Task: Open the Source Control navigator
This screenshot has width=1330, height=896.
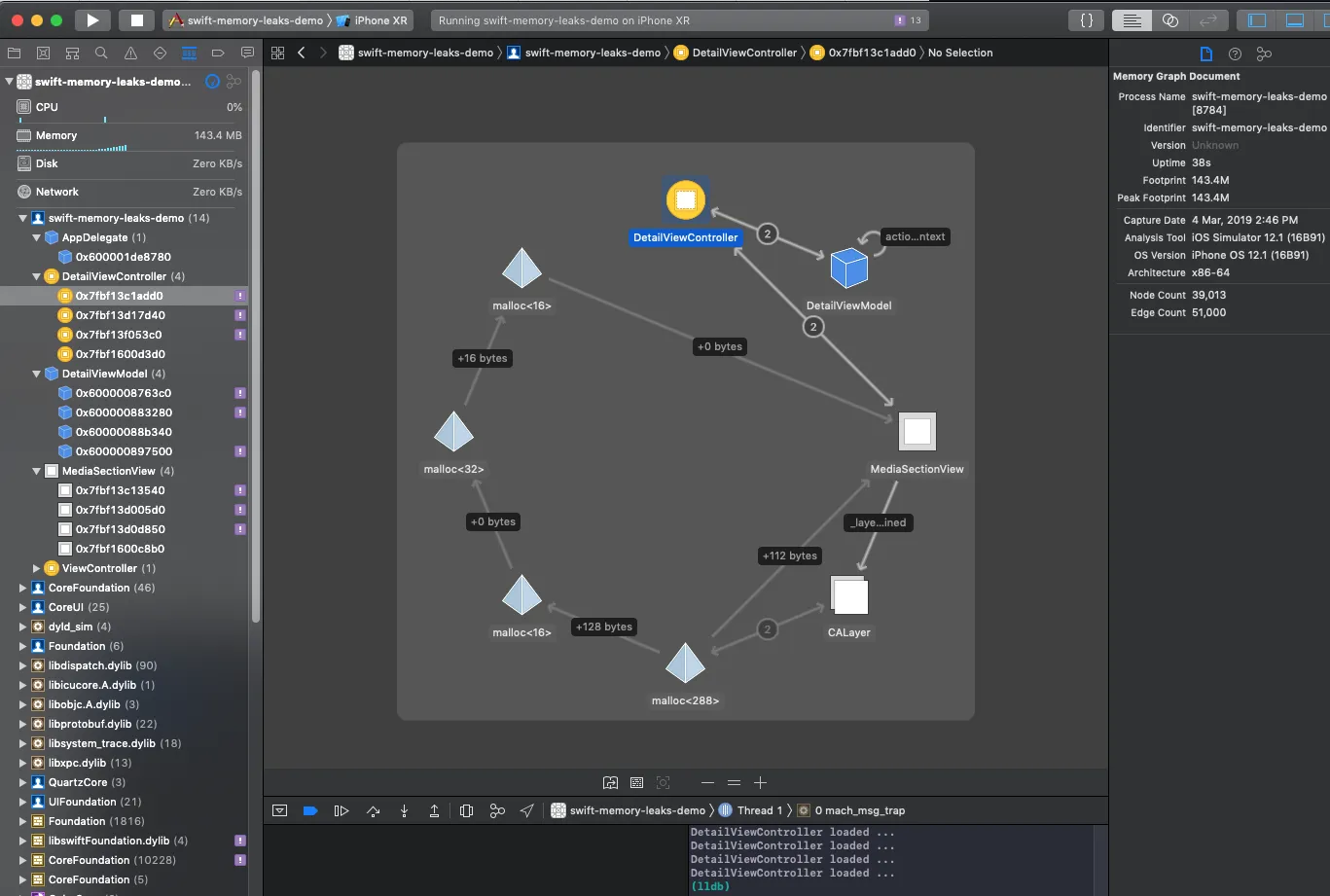Action: (43, 53)
